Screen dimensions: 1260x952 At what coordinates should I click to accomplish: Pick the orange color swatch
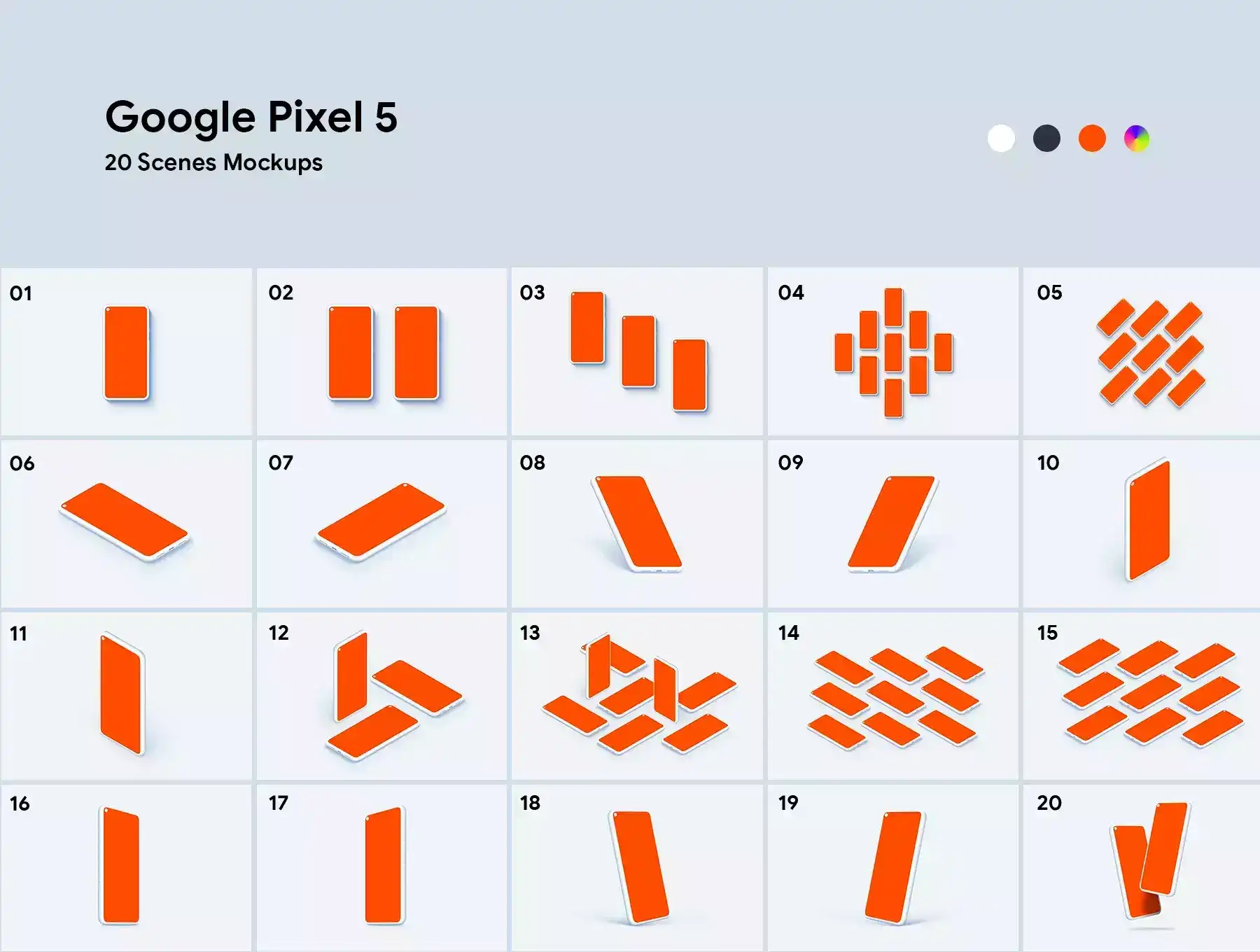tap(1092, 138)
